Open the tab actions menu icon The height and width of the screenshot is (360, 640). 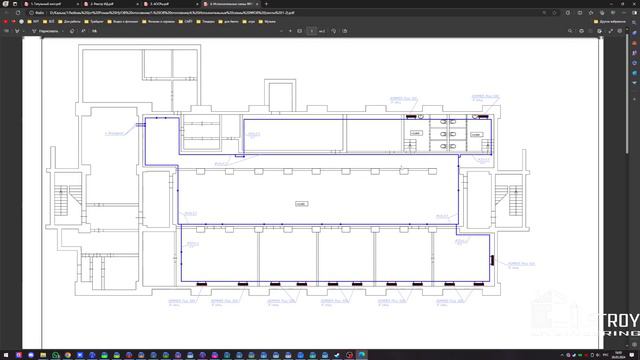click(x=15, y=4)
